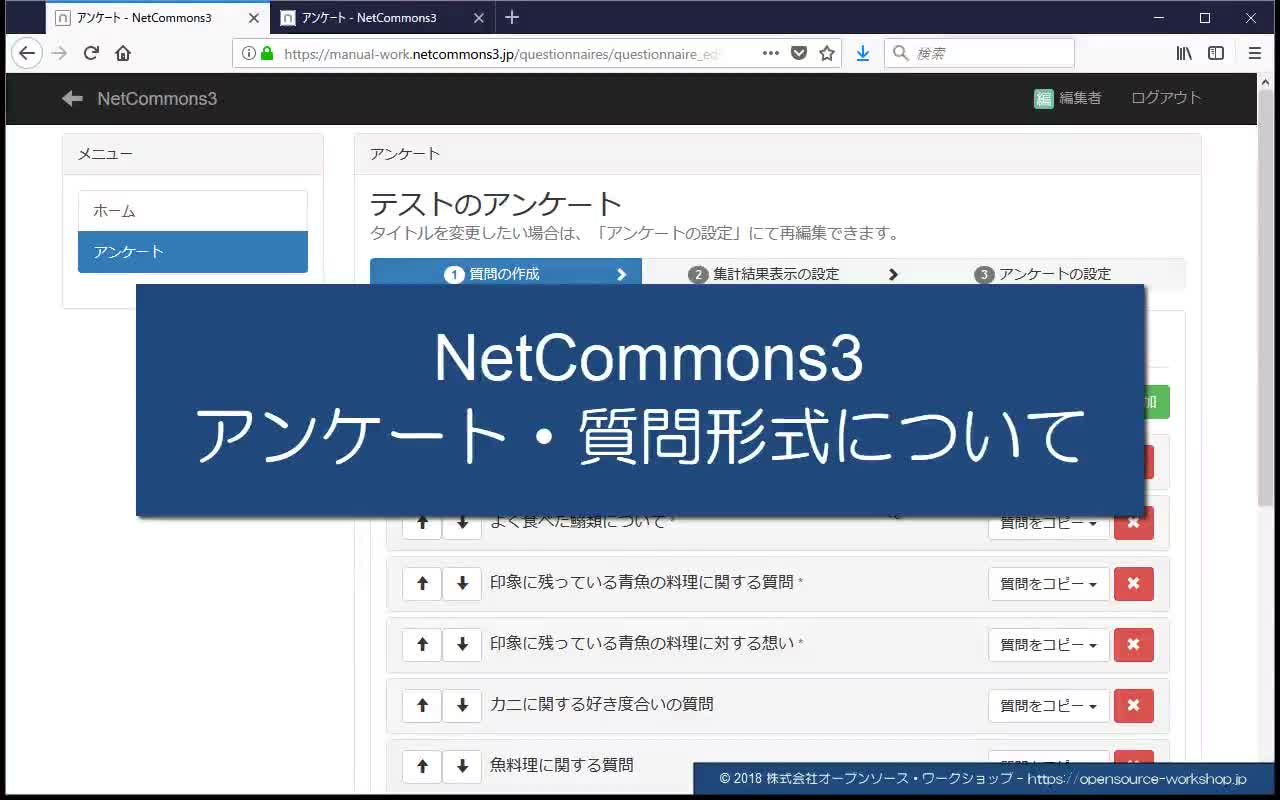
Task: Click the 検索 search box
Action: click(979, 54)
